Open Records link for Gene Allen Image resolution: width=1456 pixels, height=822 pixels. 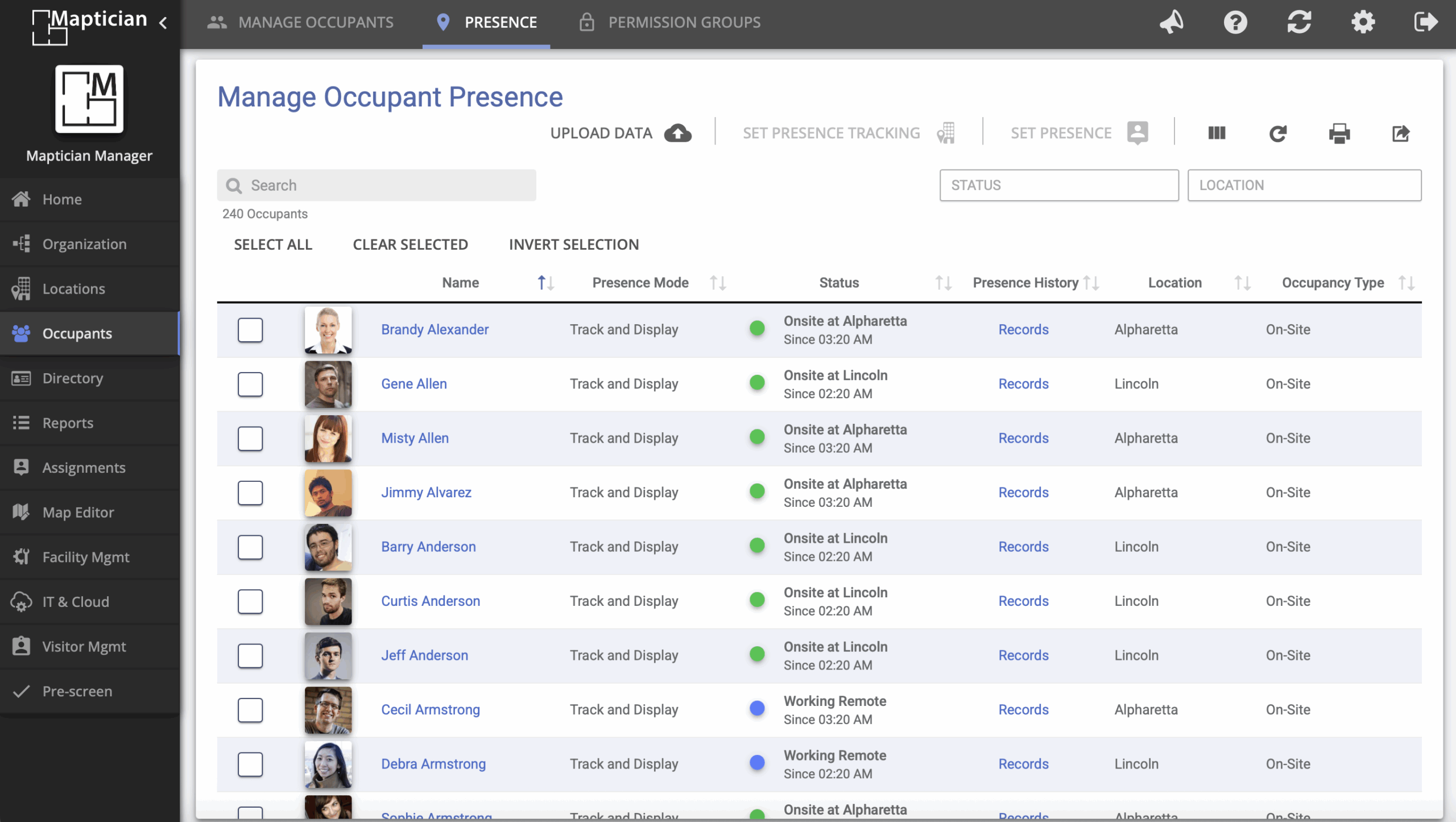(1024, 385)
